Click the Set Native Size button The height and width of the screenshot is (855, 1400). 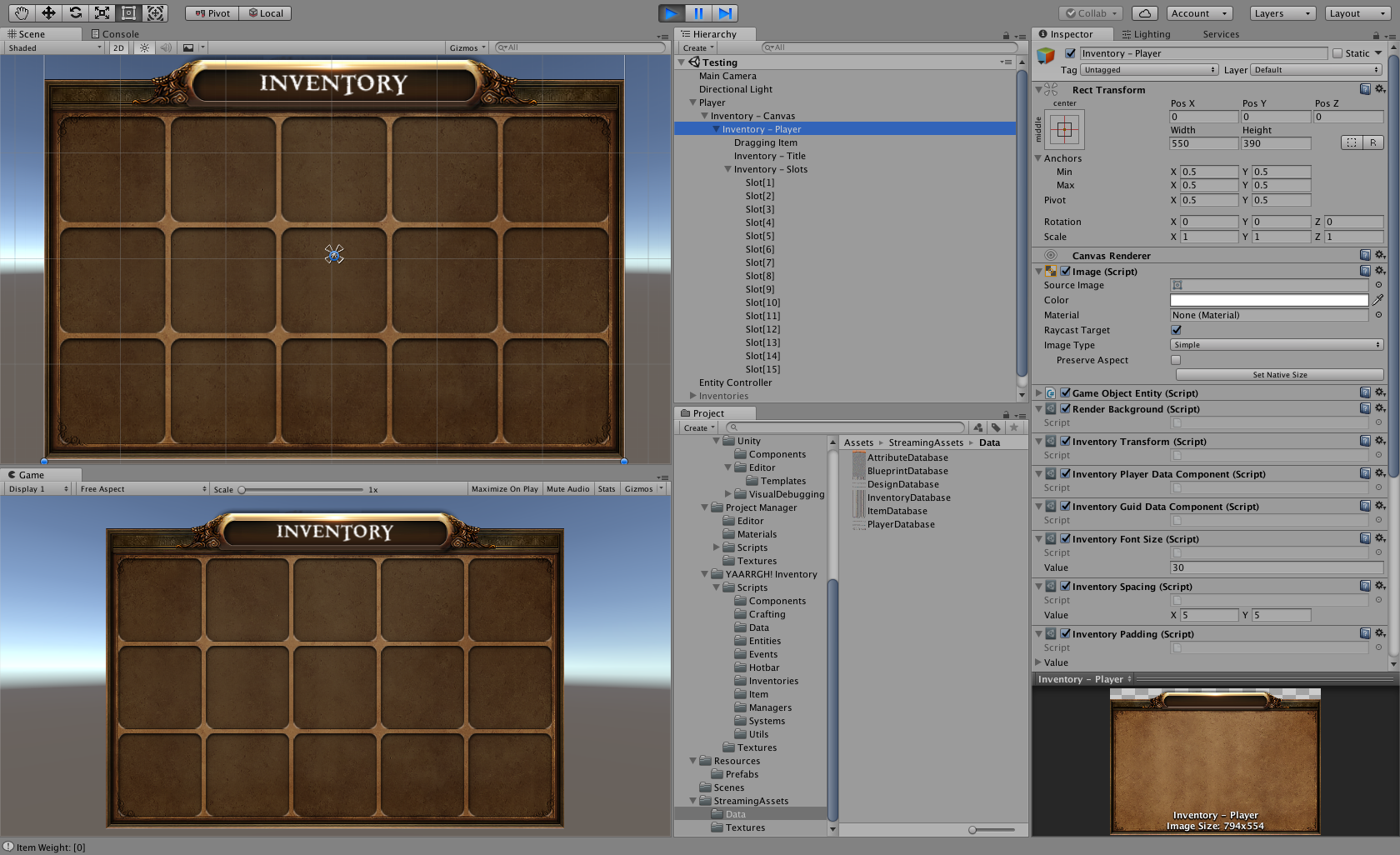(x=1279, y=375)
